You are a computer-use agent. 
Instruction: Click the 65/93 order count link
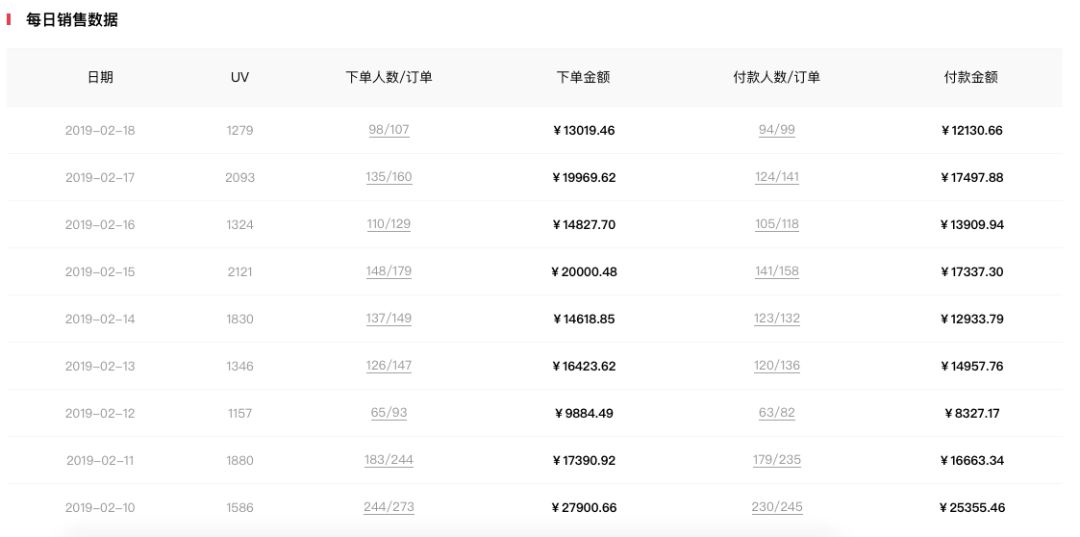pos(389,412)
